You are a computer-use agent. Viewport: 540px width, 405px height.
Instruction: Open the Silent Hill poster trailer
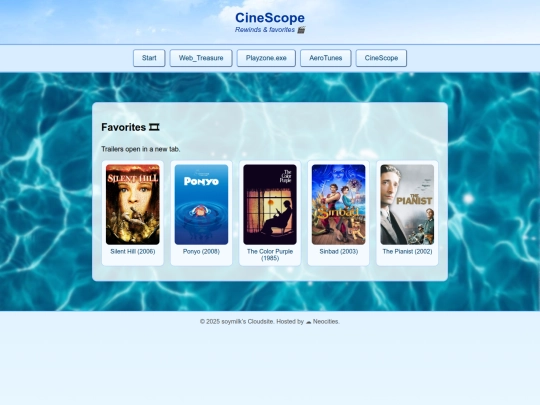pyautogui.click(x=133, y=205)
